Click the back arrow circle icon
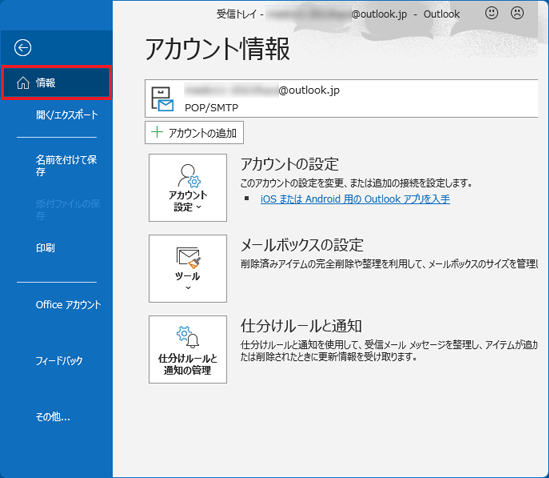Image resolution: width=549 pixels, height=478 pixels. (x=23, y=48)
